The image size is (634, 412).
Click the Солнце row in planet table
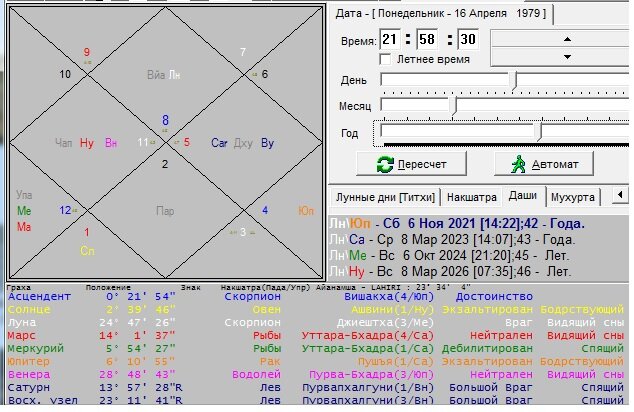click(x=315, y=309)
